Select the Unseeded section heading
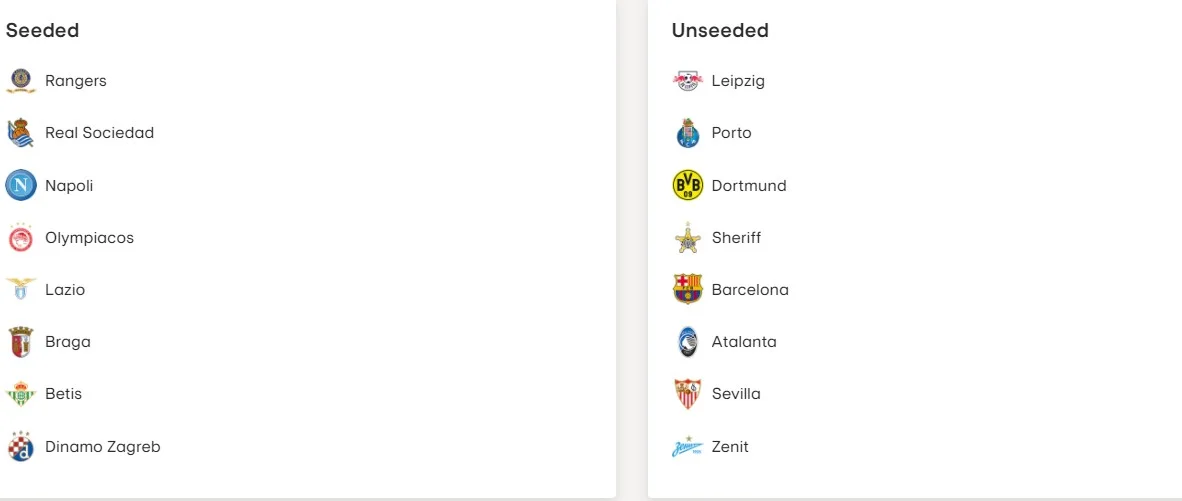 (x=720, y=30)
